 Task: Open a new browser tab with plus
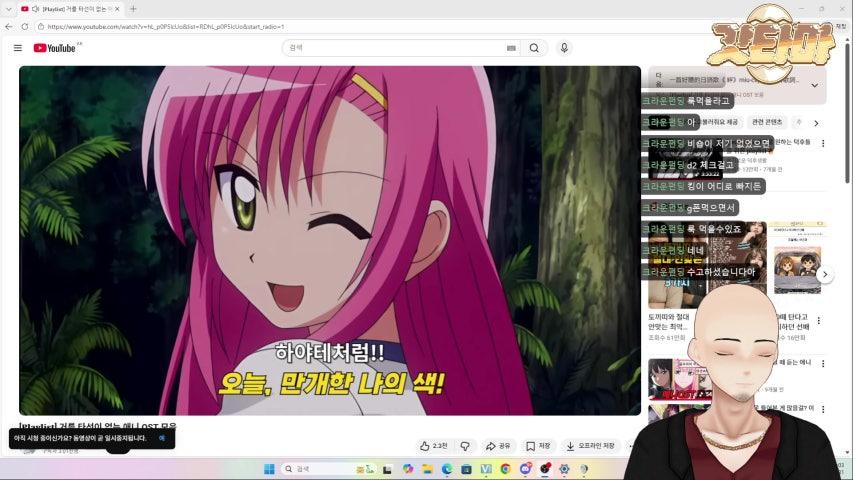point(133,9)
